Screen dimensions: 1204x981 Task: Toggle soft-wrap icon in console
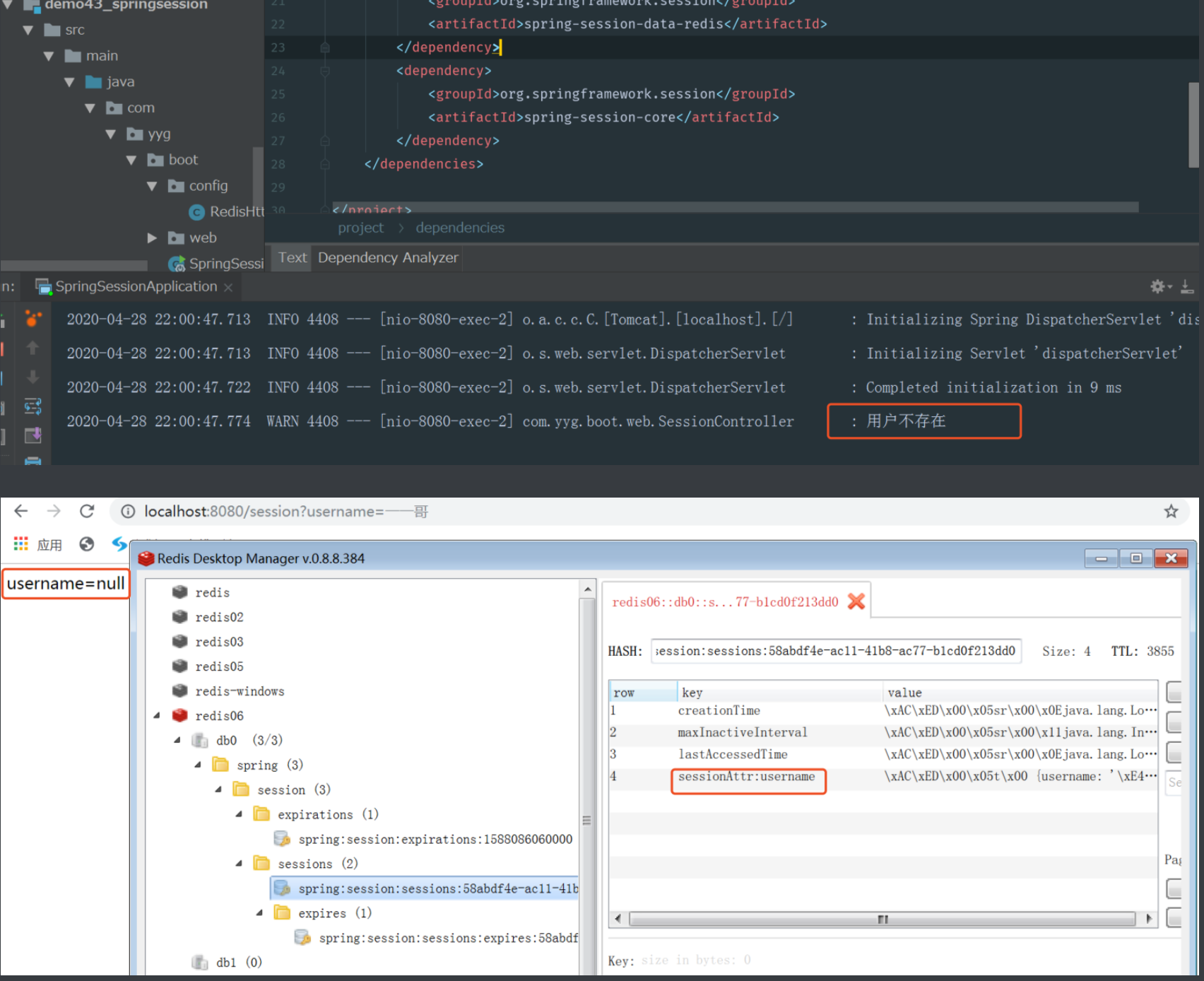pyautogui.click(x=33, y=406)
